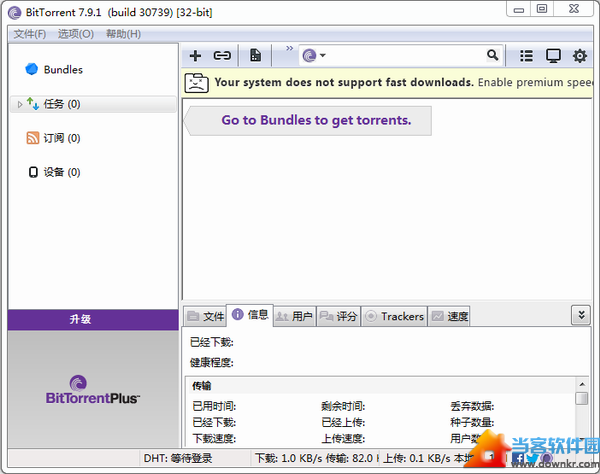Screen dimensions: 600x474
Task: Click the BitTorrent search provider logo
Action: [x=309, y=55]
